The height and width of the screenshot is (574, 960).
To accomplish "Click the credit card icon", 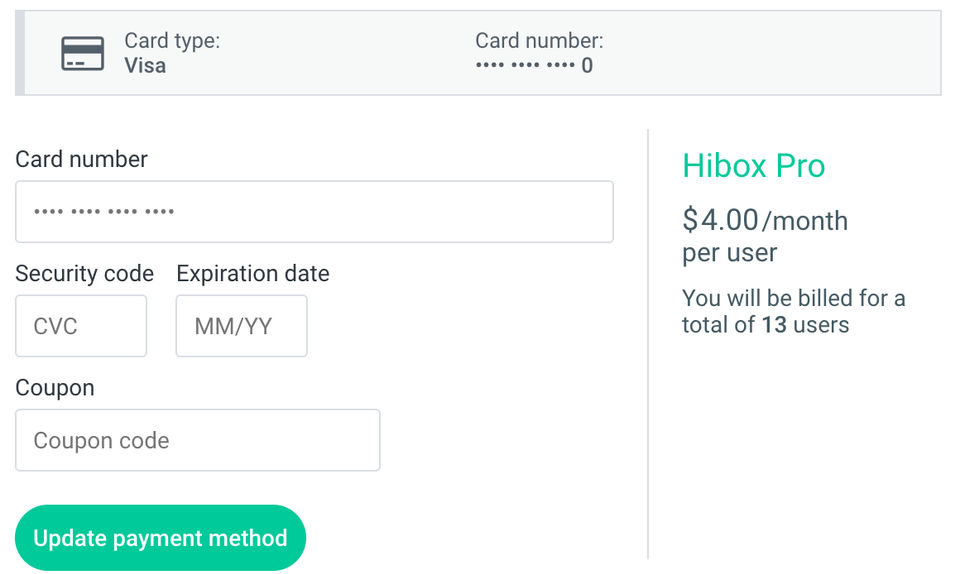I will [x=82, y=53].
